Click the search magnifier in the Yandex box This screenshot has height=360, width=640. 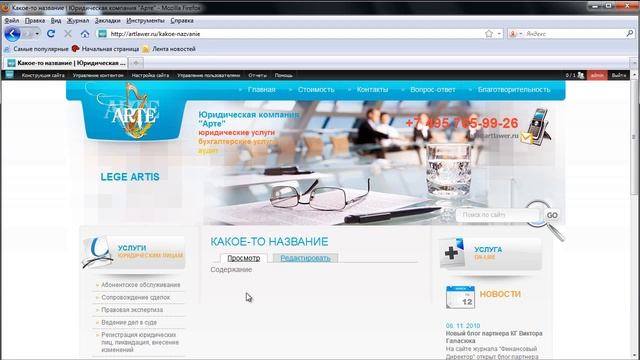pyautogui.click(x=630, y=33)
